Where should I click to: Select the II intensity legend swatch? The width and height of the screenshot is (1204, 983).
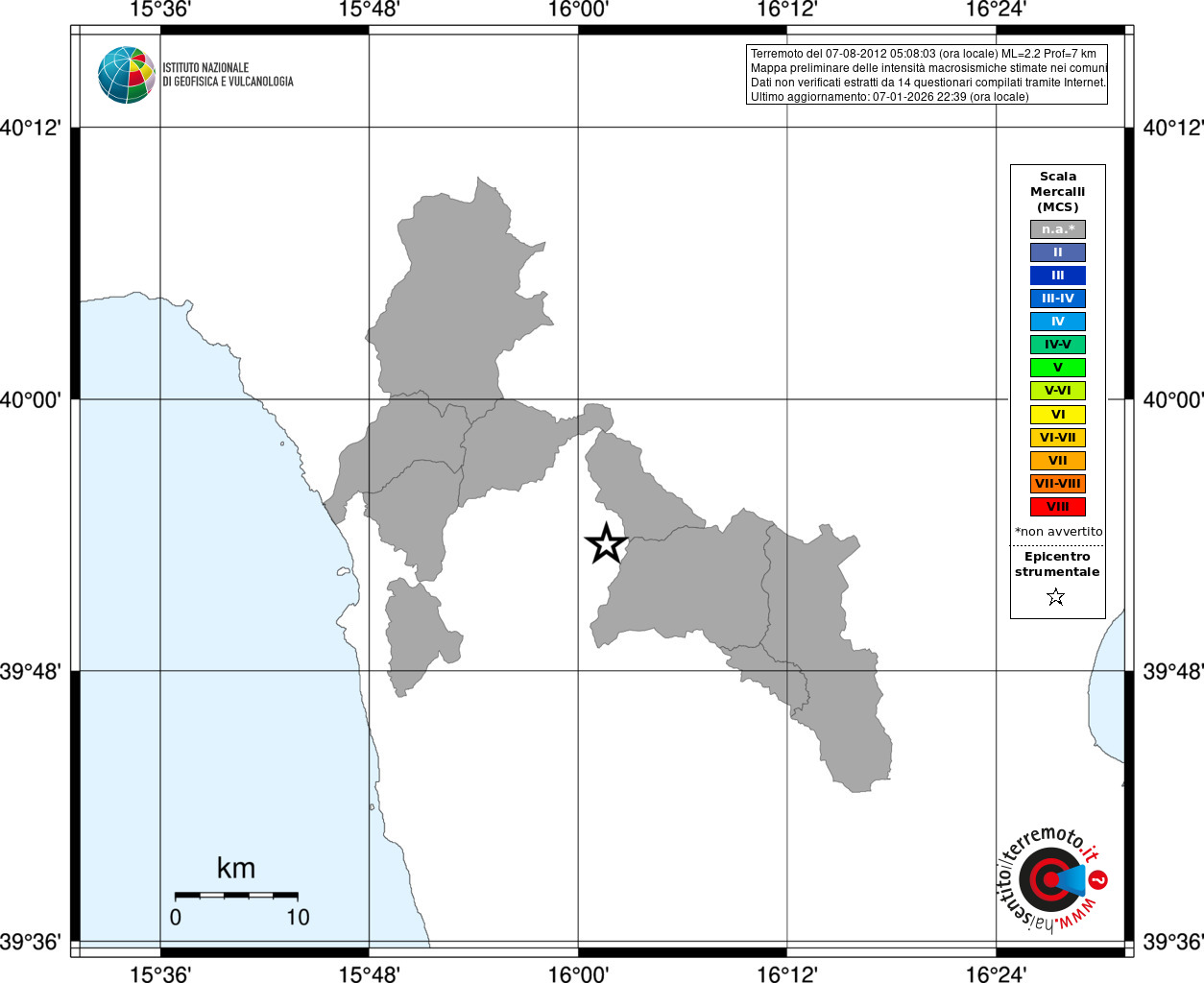(1058, 252)
